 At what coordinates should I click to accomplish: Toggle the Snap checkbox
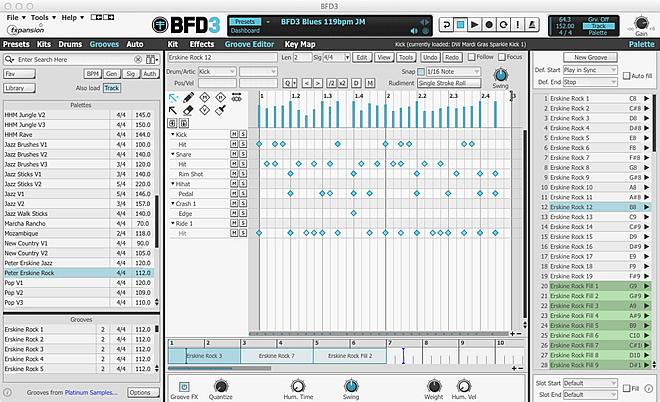point(421,72)
